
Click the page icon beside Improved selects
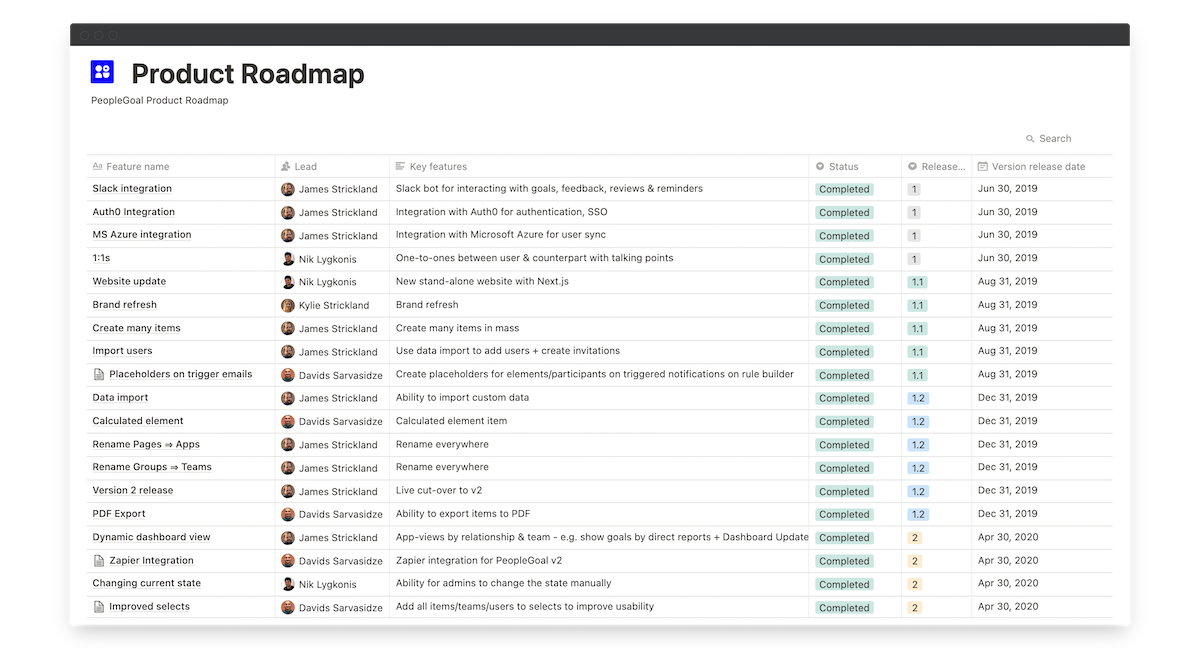[x=99, y=607]
